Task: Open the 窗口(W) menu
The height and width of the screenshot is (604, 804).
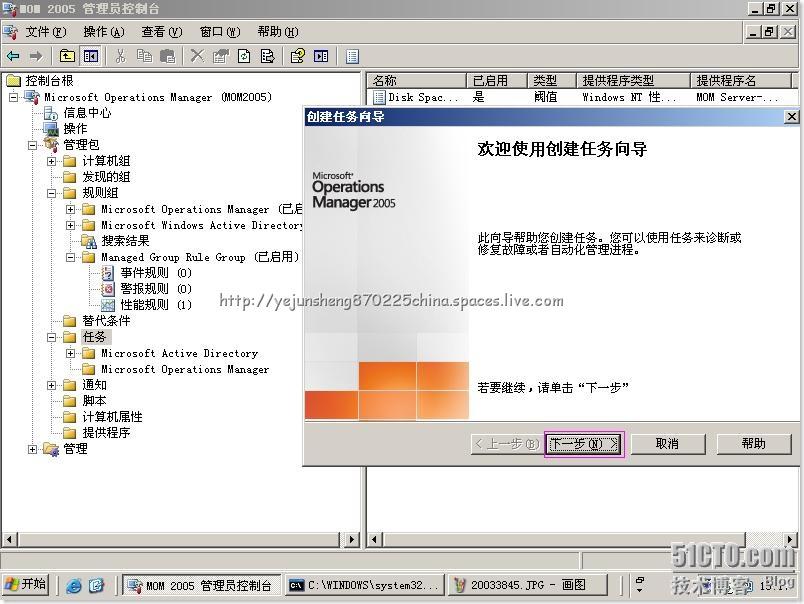Action: 220,32
